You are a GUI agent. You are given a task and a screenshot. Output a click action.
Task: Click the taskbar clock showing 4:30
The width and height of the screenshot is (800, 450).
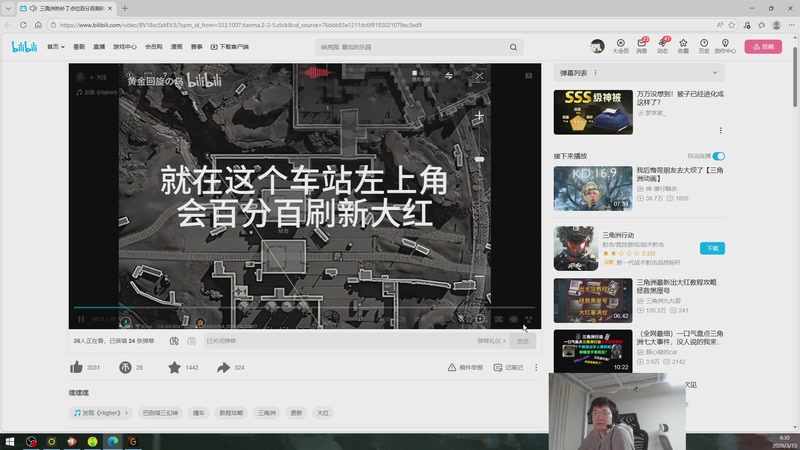pos(784,442)
